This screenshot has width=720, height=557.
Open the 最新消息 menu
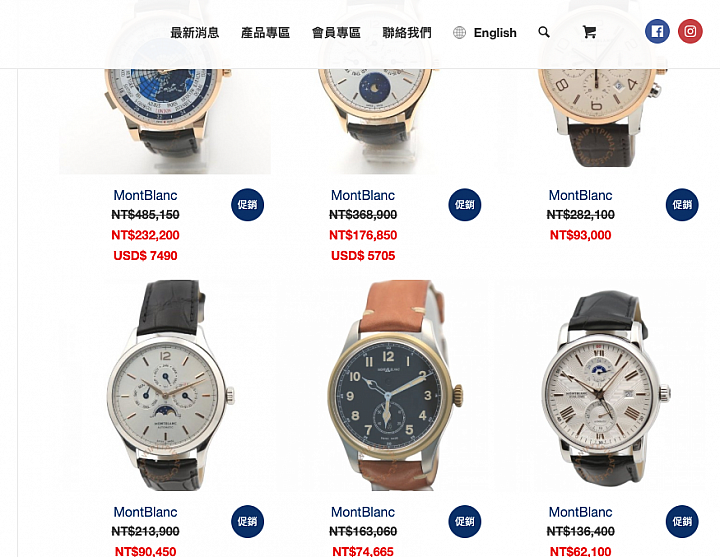195,33
